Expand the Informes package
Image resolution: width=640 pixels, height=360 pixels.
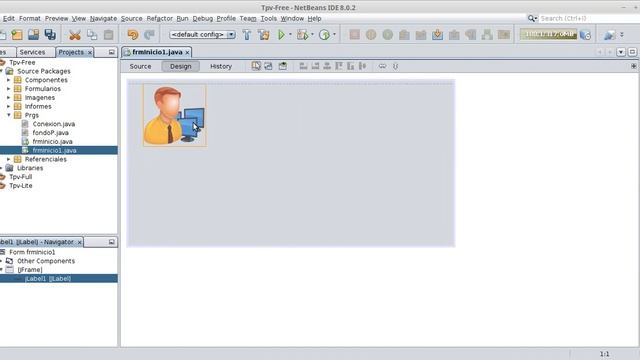(9, 107)
